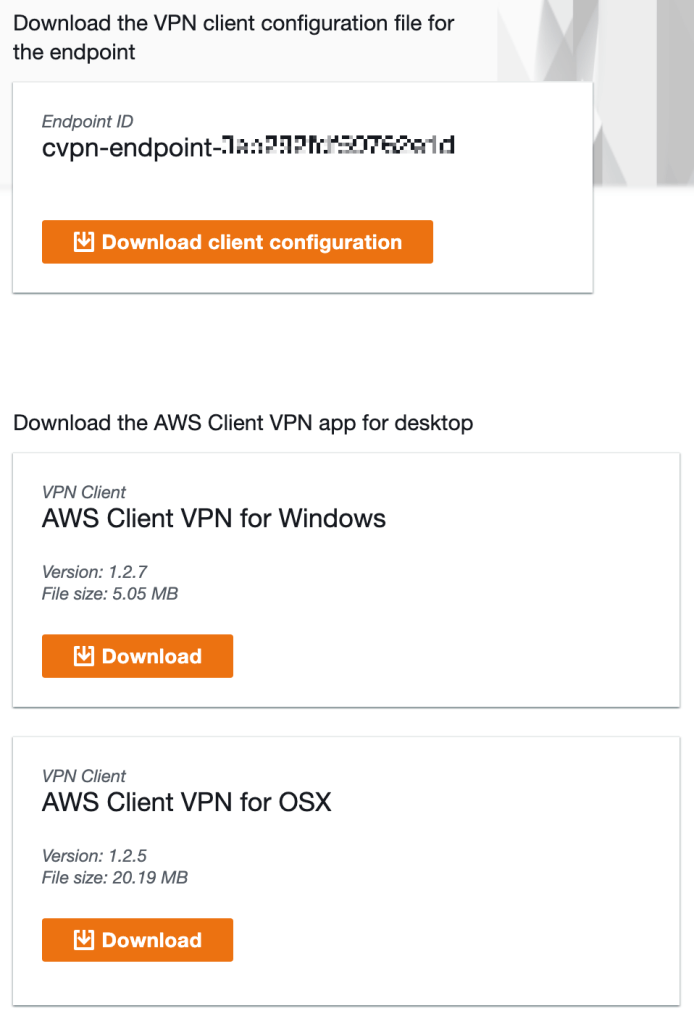Click the download arrow icon for OSX client

pos(84,940)
